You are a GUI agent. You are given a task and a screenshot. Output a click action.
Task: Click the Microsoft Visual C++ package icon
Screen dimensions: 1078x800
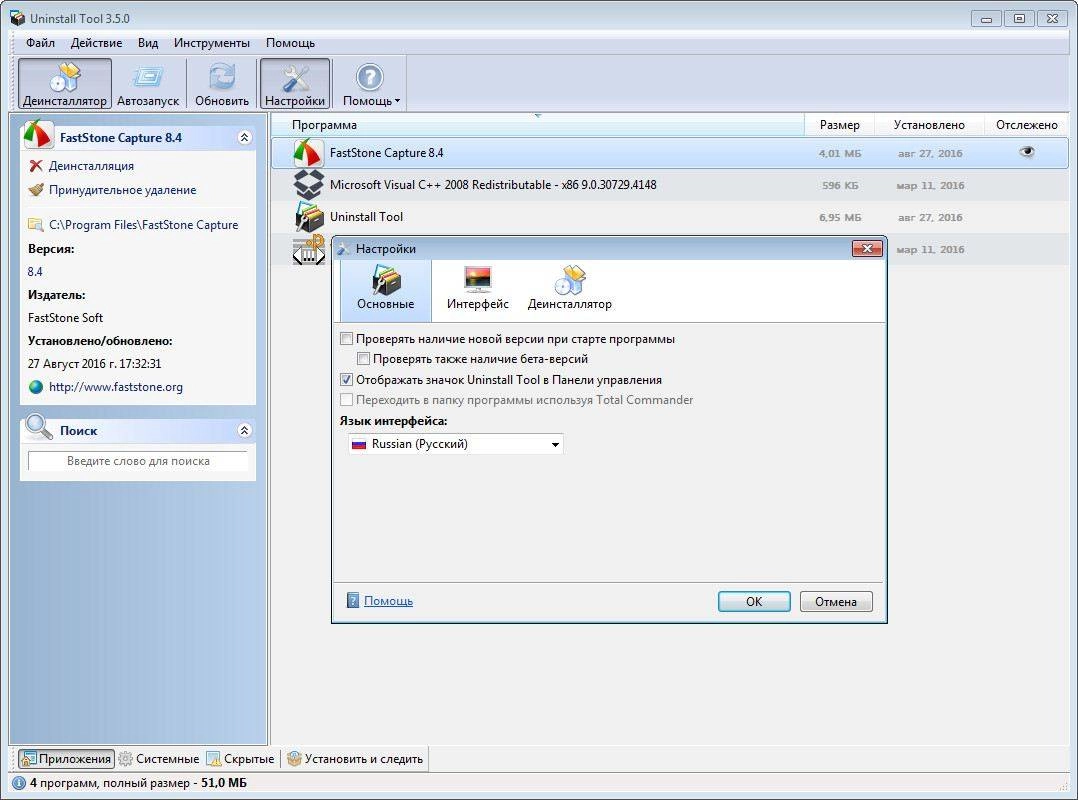pyautogui.click(x=308, y=185)
